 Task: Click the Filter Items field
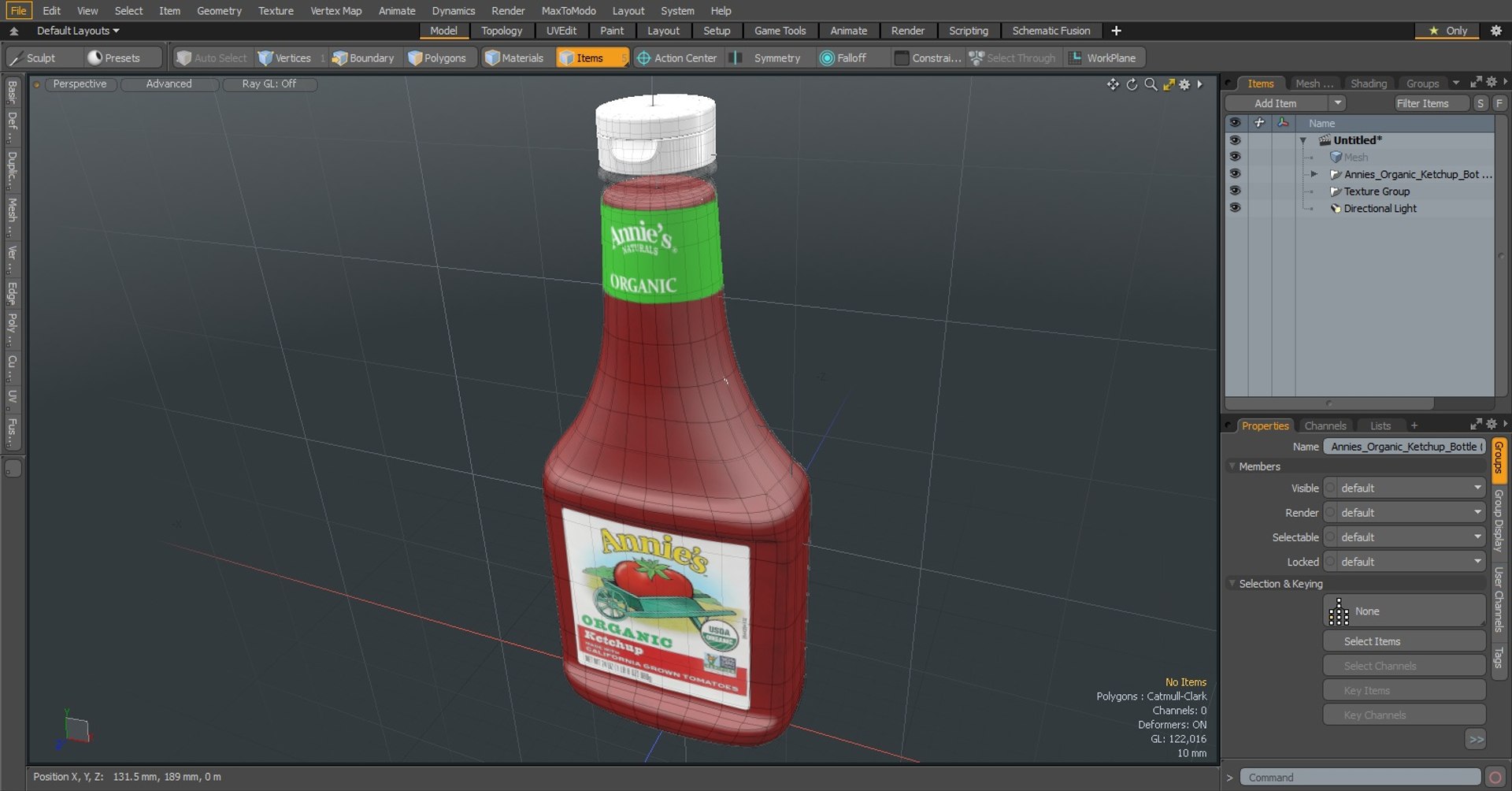click(x=1431, y=103)
